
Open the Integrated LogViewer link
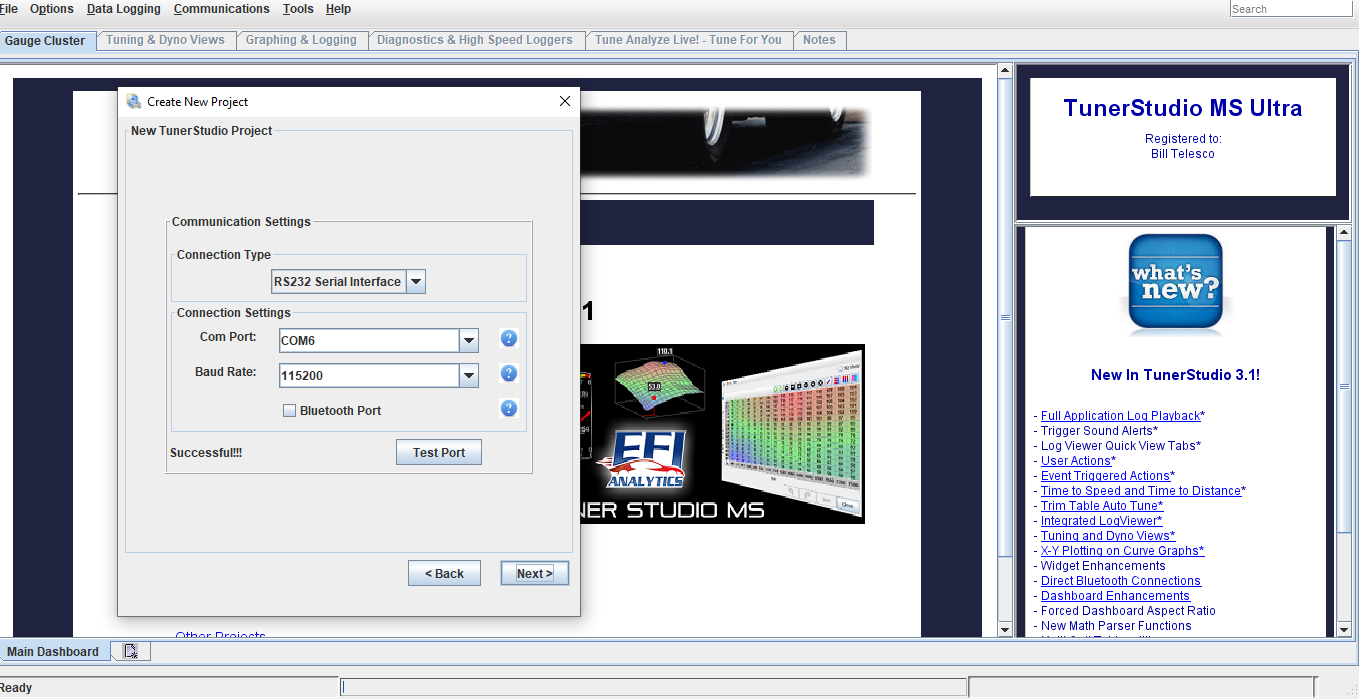1099,521
